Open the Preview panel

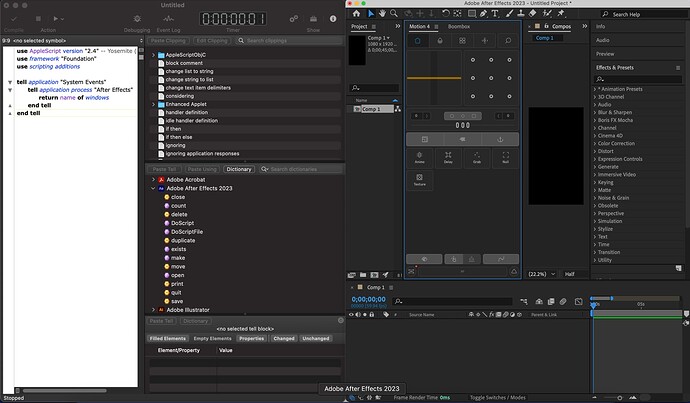[605, 54]
